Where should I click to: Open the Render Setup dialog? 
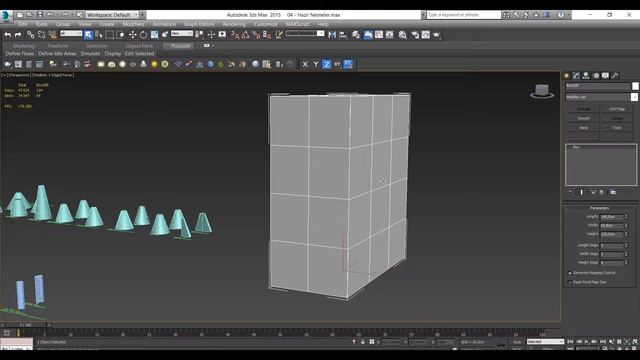point(415,35)
